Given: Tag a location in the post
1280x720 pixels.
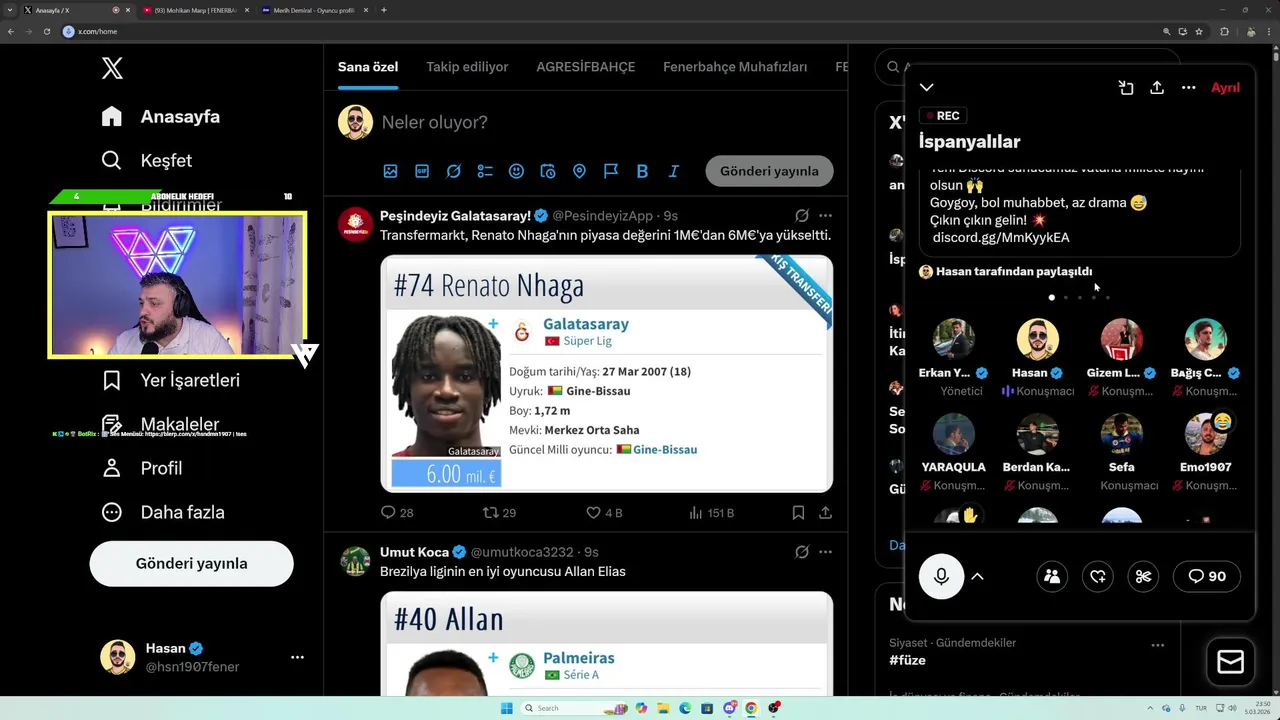Looking at the screenshot, I should 579,171.
